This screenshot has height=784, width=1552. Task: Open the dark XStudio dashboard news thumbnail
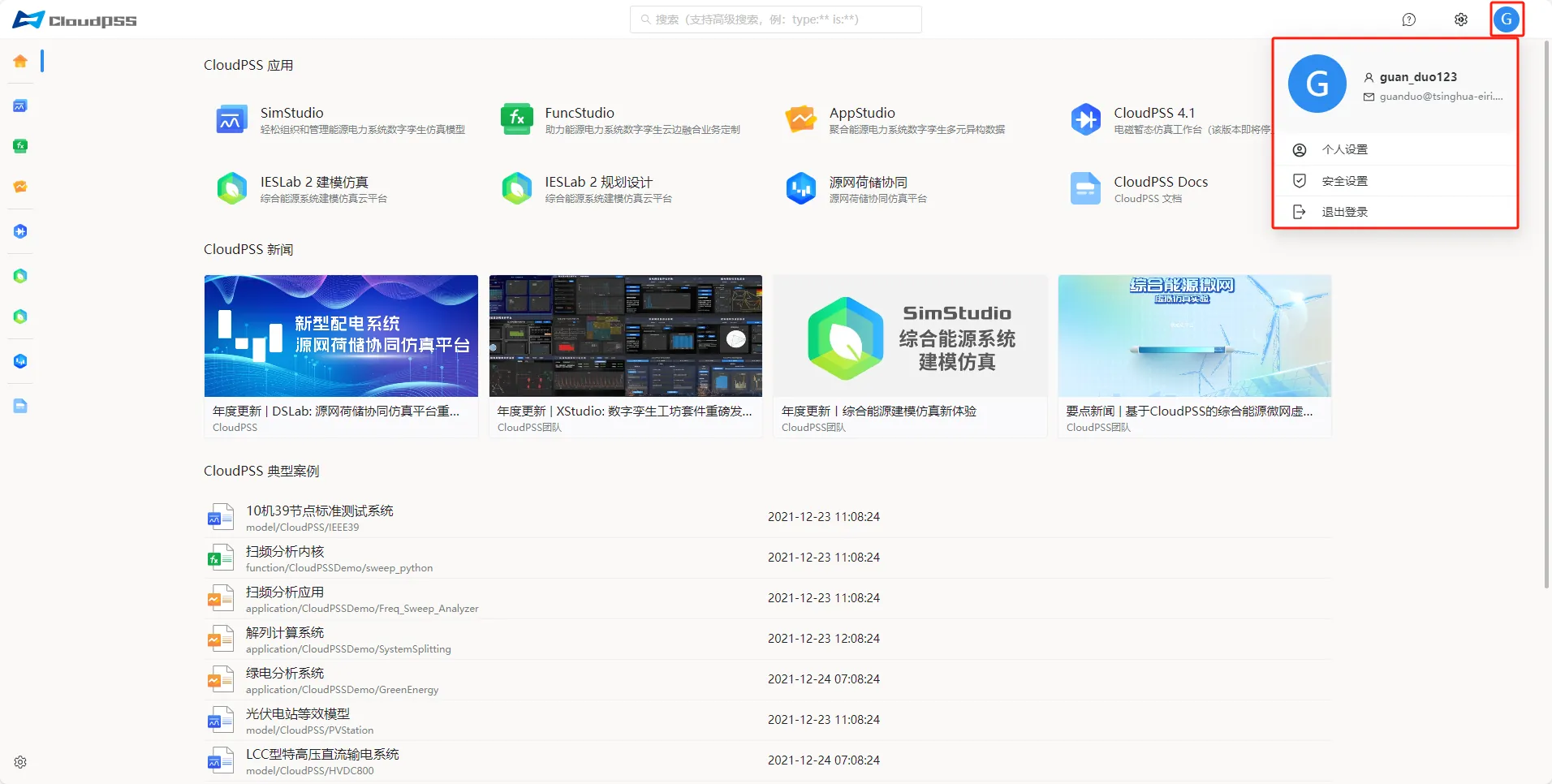[x=626, y=336]
